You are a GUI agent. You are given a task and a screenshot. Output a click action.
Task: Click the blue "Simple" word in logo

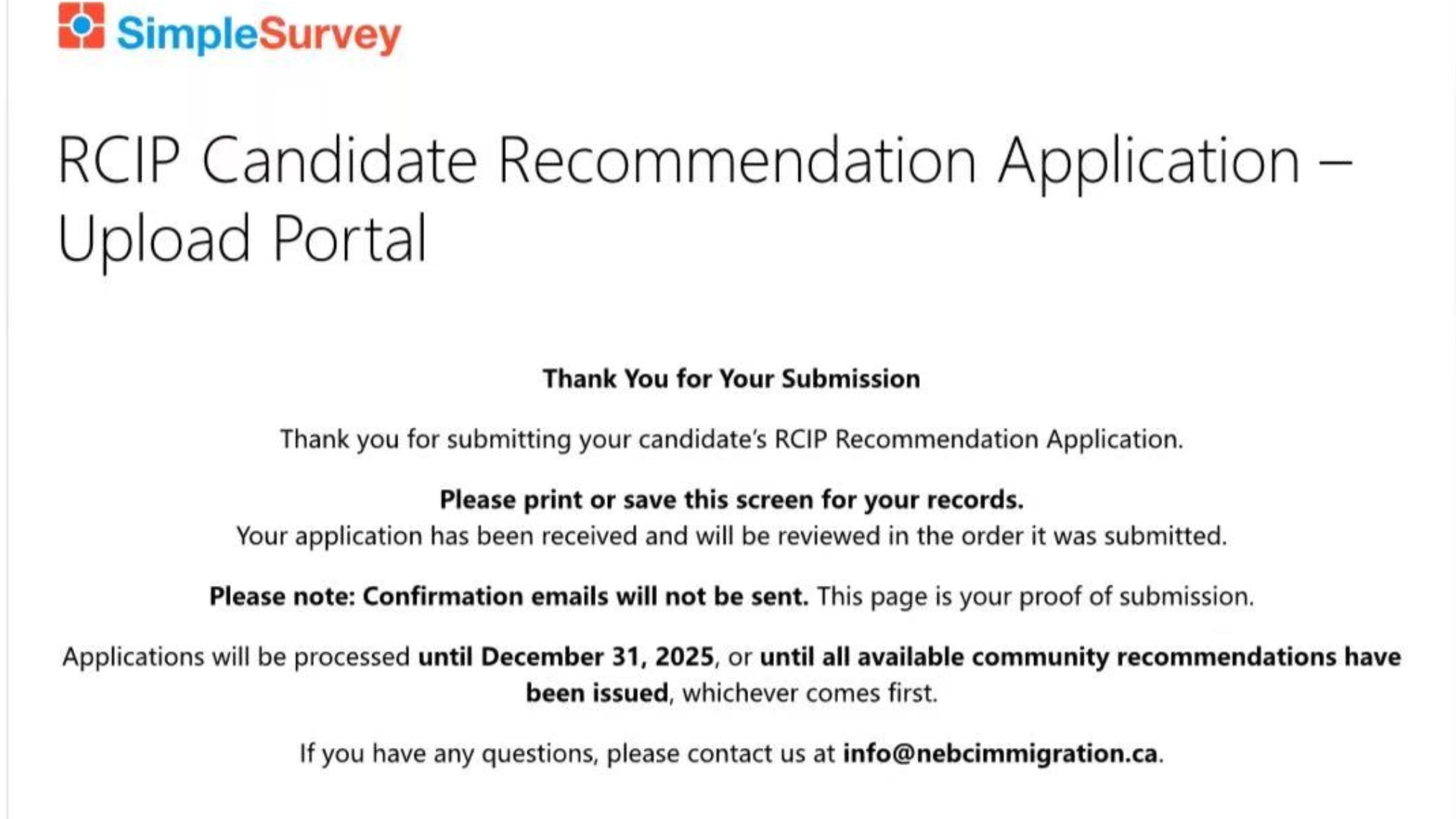point(186,34)
